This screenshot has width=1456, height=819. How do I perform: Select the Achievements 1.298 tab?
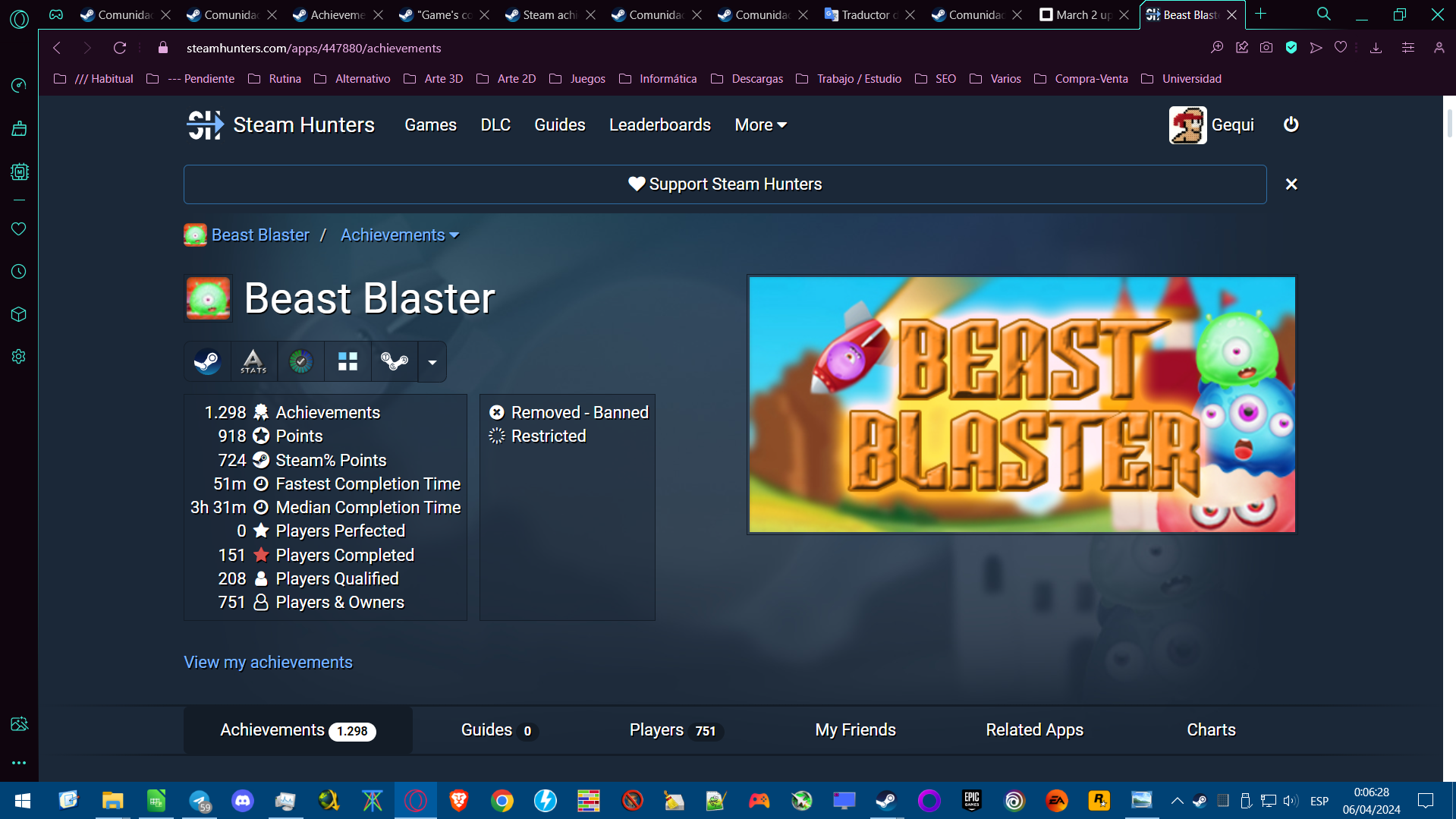click(297, 730)
